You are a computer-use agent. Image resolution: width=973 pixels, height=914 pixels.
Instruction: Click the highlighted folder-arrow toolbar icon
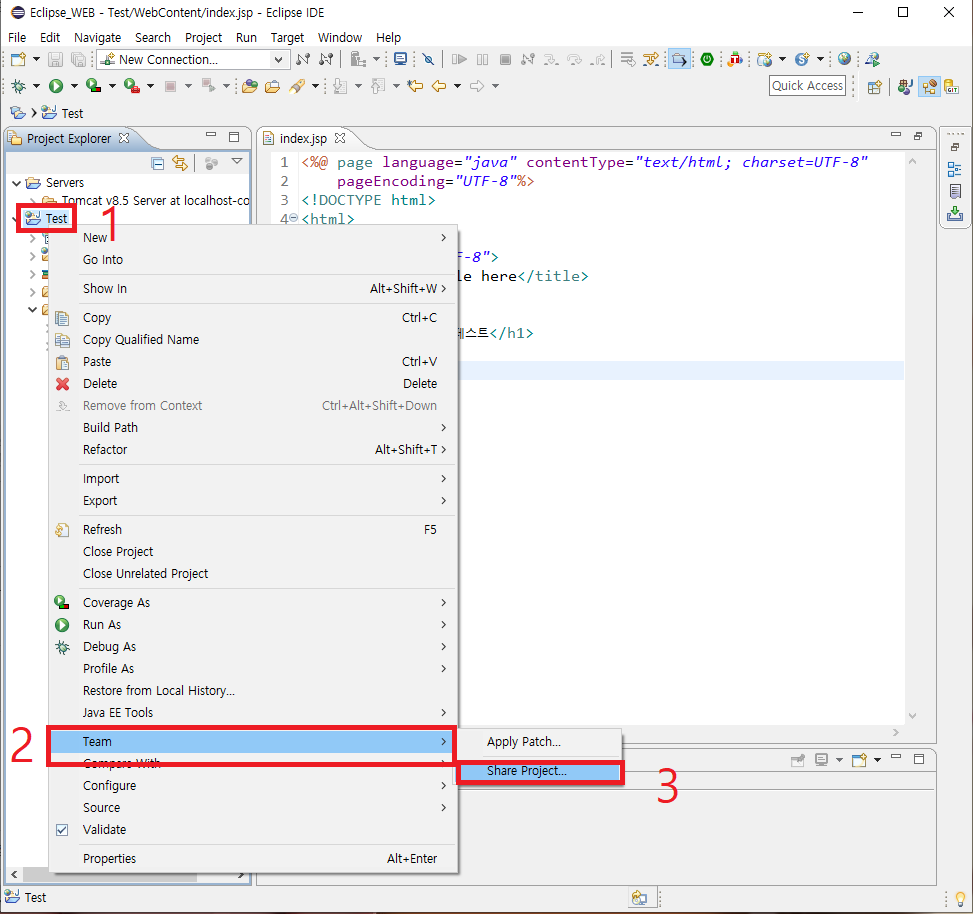pyautogui.click(x=679, y=60)
